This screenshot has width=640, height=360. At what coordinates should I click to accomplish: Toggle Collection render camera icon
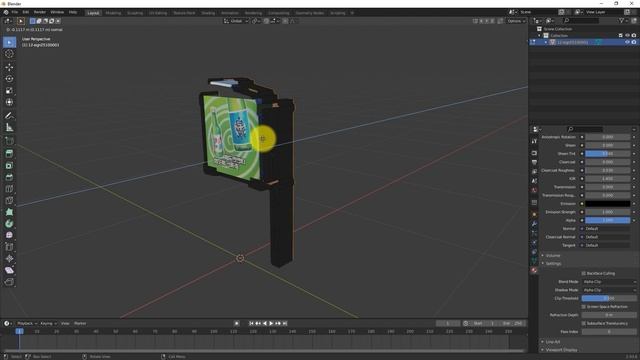tap(634, 36)
